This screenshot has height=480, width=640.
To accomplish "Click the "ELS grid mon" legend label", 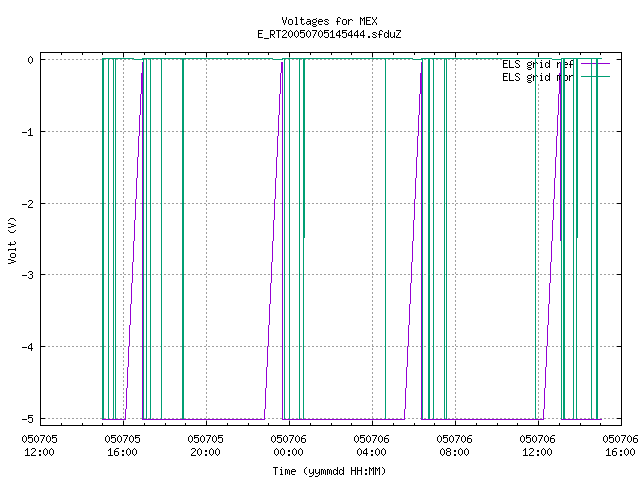I will 538,77.
